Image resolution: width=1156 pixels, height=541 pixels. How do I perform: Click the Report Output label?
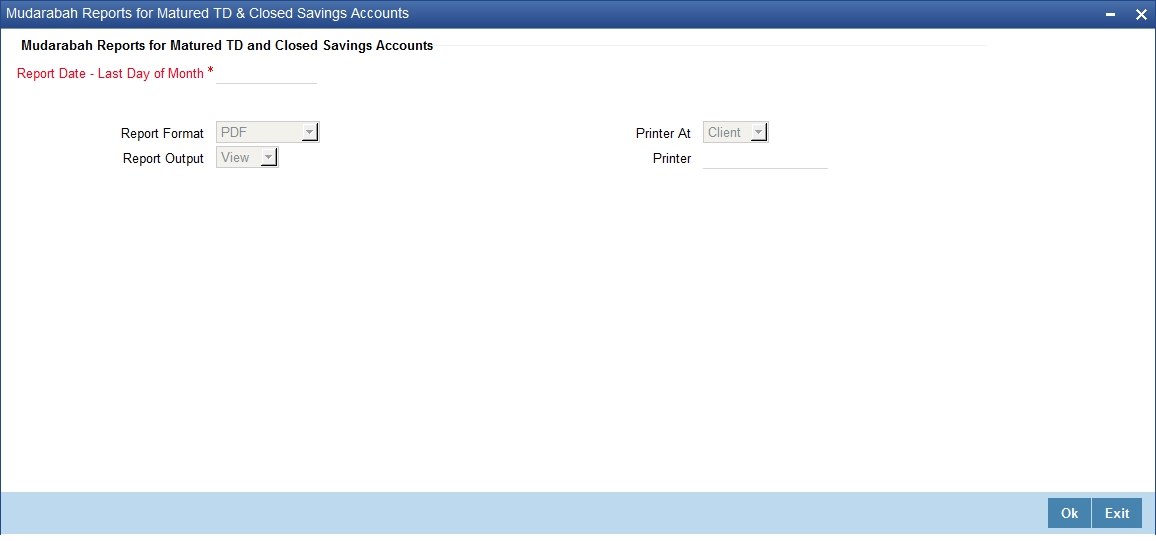[163, 158]
